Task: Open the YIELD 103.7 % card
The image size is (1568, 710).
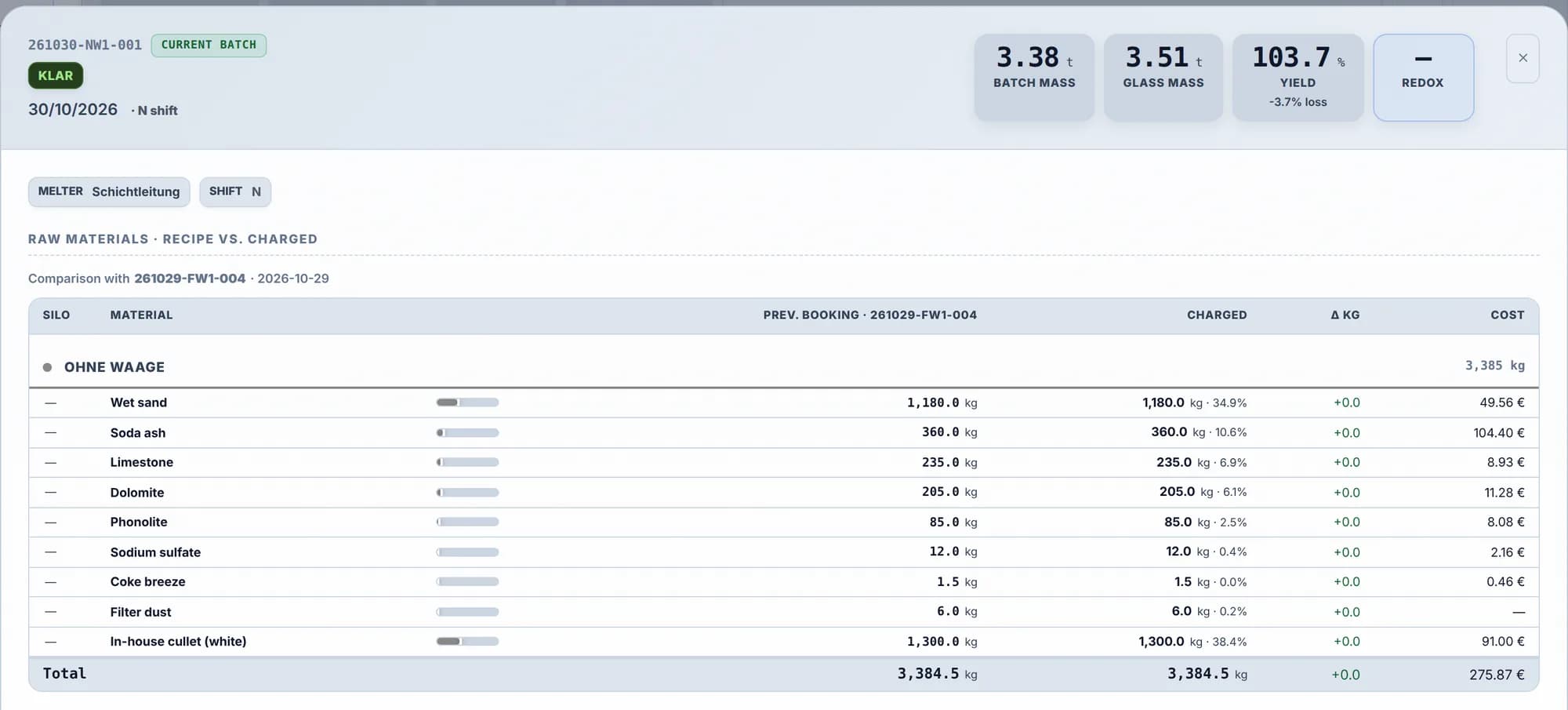Action: [1298, 77]
